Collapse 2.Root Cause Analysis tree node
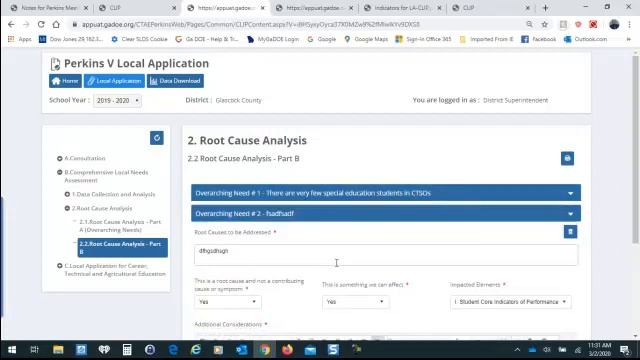Screen dimensions: 640x360 pyautogui.click(x=67, y=208)
